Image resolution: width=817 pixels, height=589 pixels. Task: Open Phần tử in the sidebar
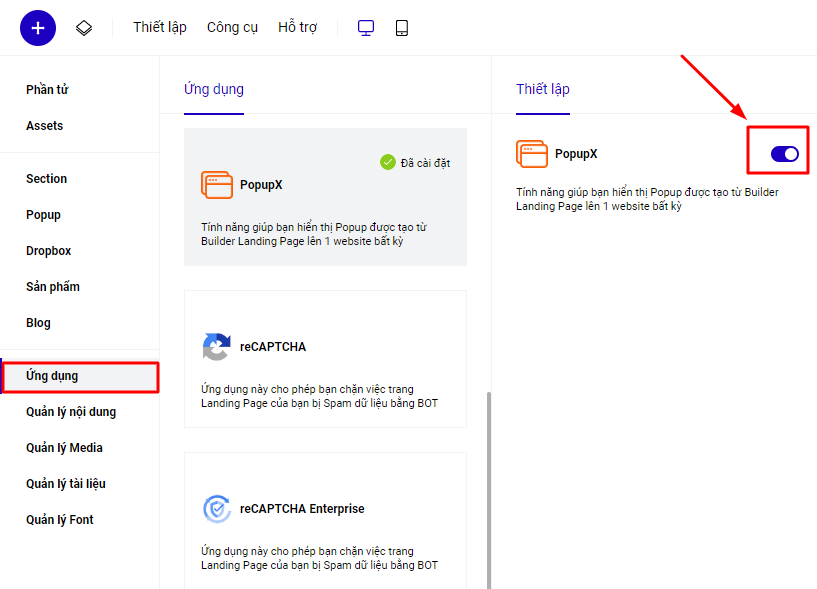click(x=47, y=90)
